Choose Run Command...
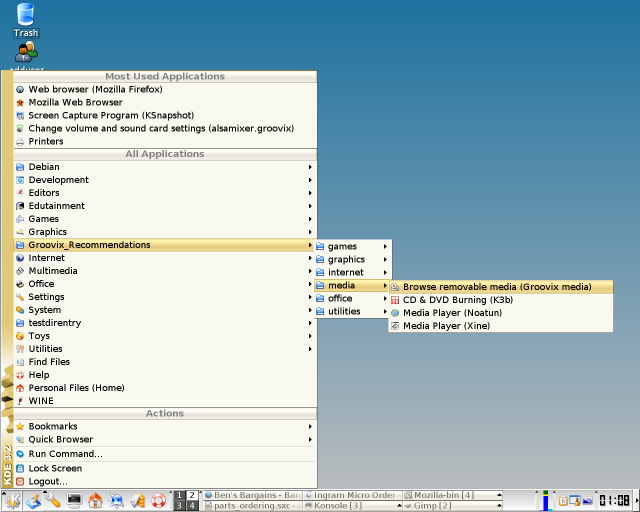 pos(165,454)
